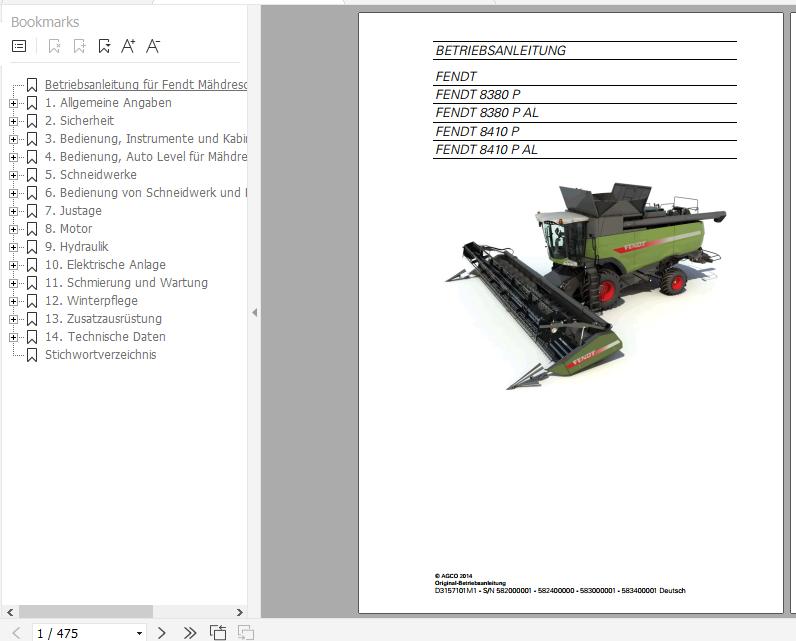Expand 13. Zusatzausrüstung bookmark
The height and width of the screenshot is (641, 796).
point(13,319)
